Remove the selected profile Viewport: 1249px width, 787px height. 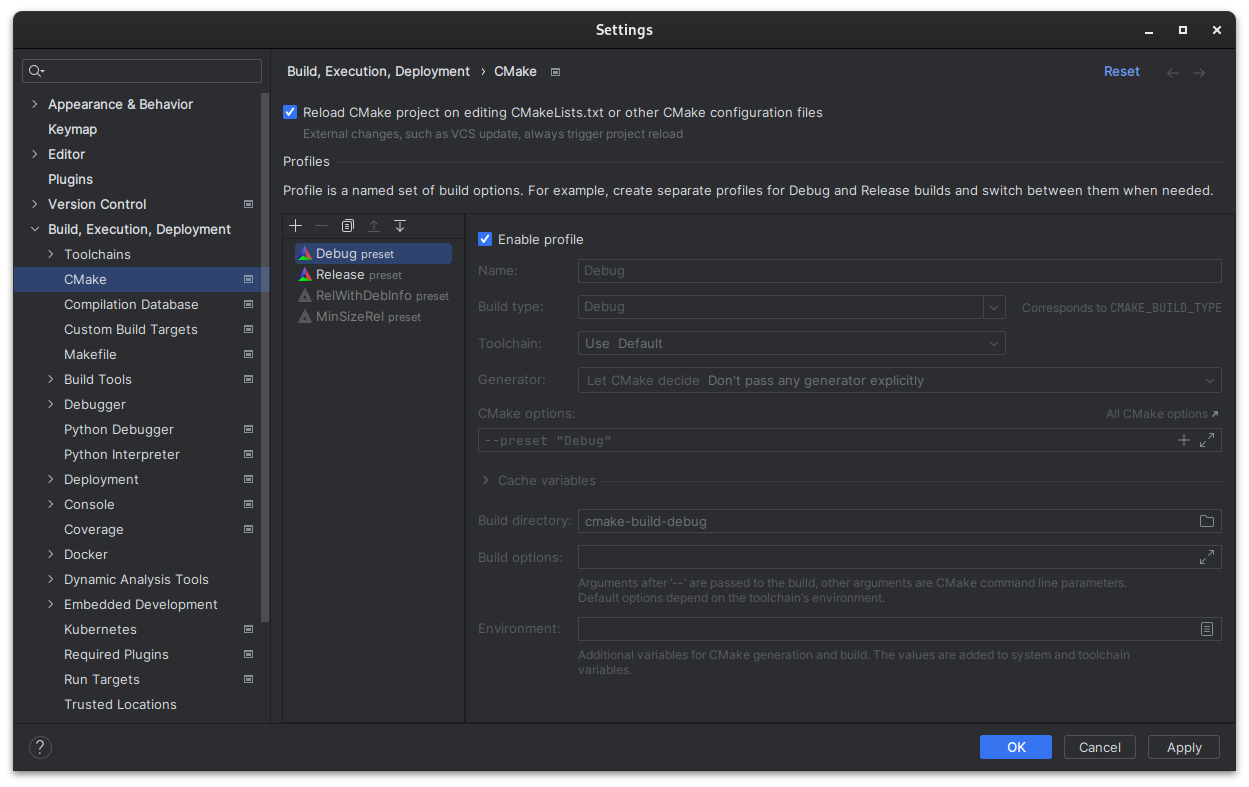[321, 225]
